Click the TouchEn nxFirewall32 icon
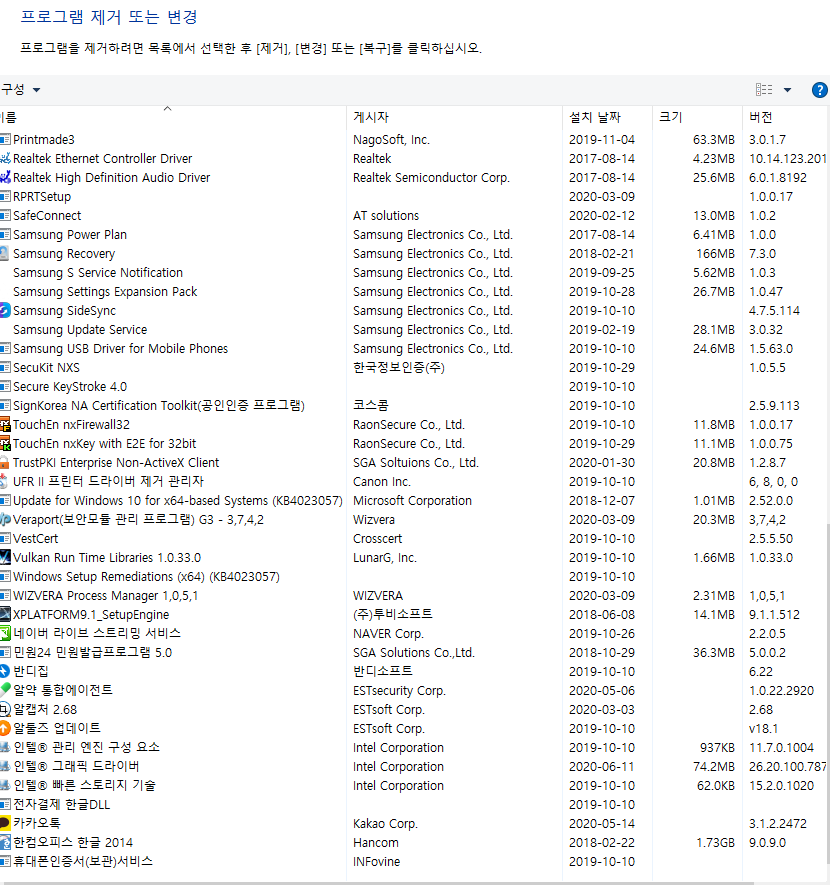 click(x=5, y=424)
